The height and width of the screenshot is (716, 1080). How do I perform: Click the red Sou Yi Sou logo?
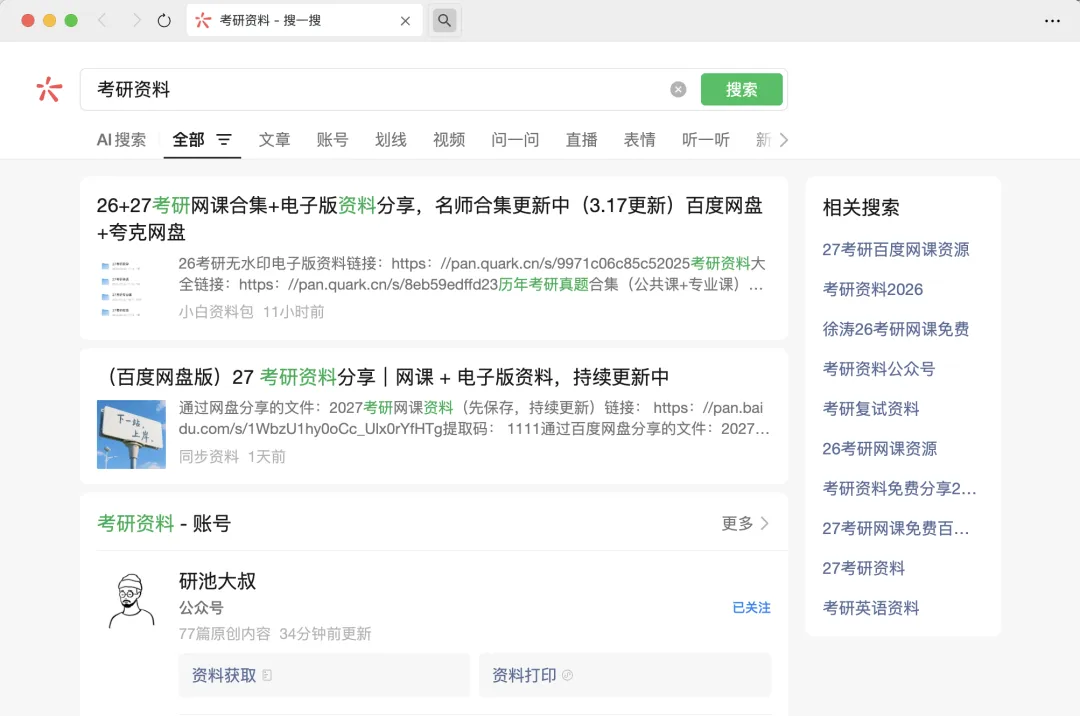tap(49, 90)
